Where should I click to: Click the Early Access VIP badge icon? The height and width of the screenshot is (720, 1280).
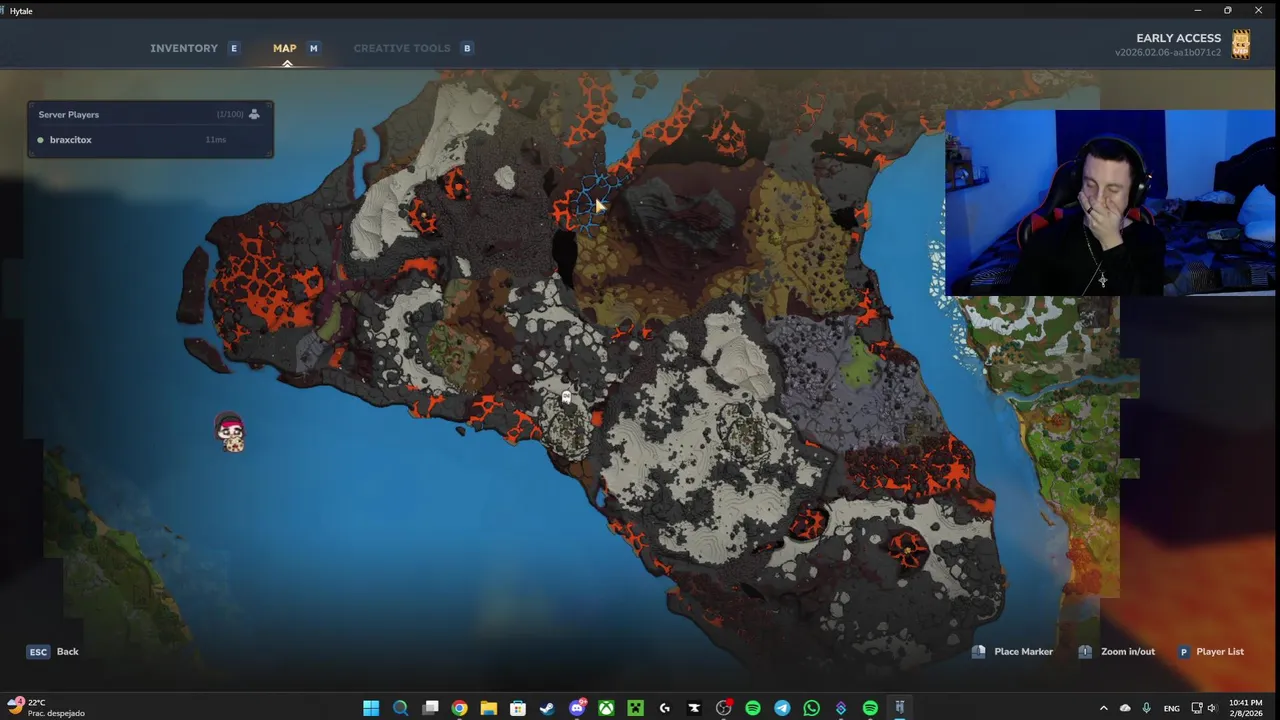[1241, 44]
